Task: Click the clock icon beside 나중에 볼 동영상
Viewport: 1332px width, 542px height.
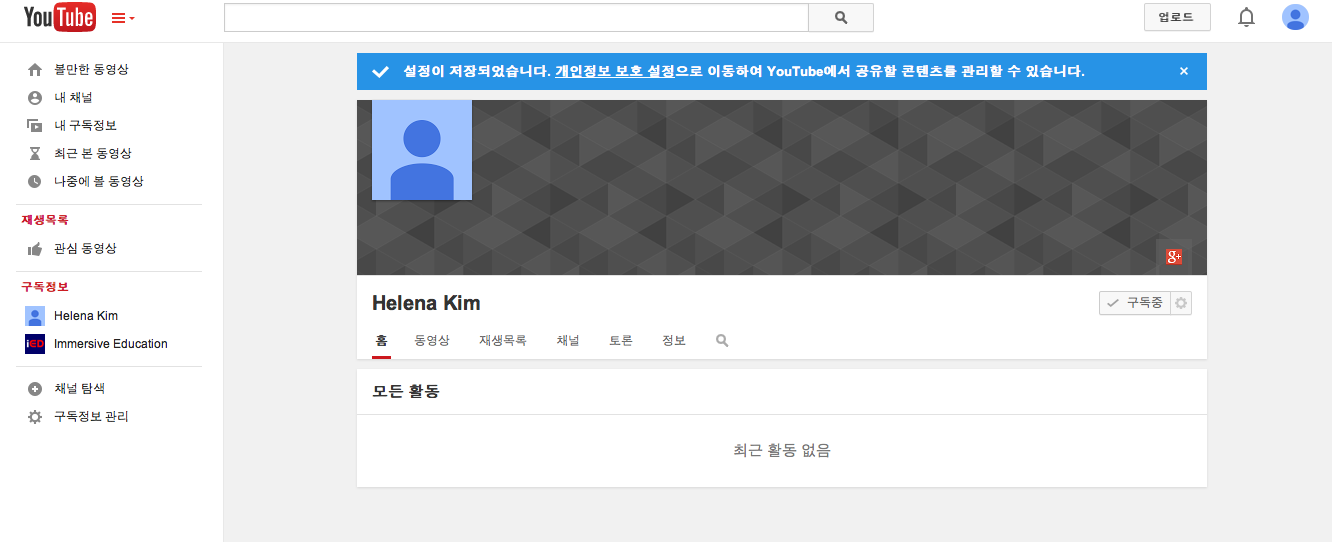Action: click(35, 182)
